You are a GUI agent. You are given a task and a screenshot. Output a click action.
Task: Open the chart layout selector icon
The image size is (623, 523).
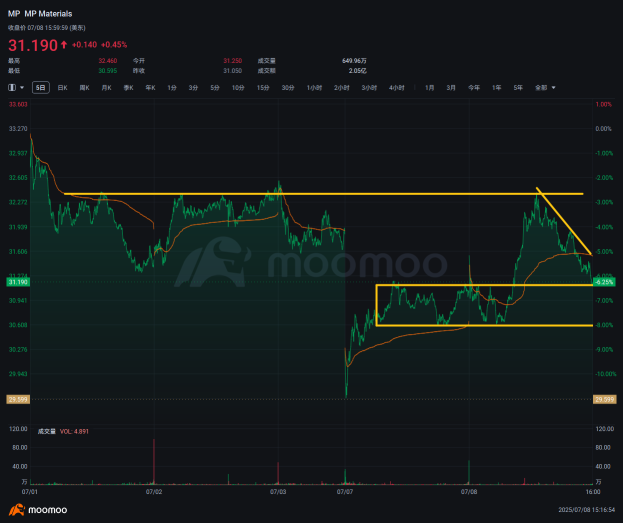pyautogui.click(x=12, y=87)
